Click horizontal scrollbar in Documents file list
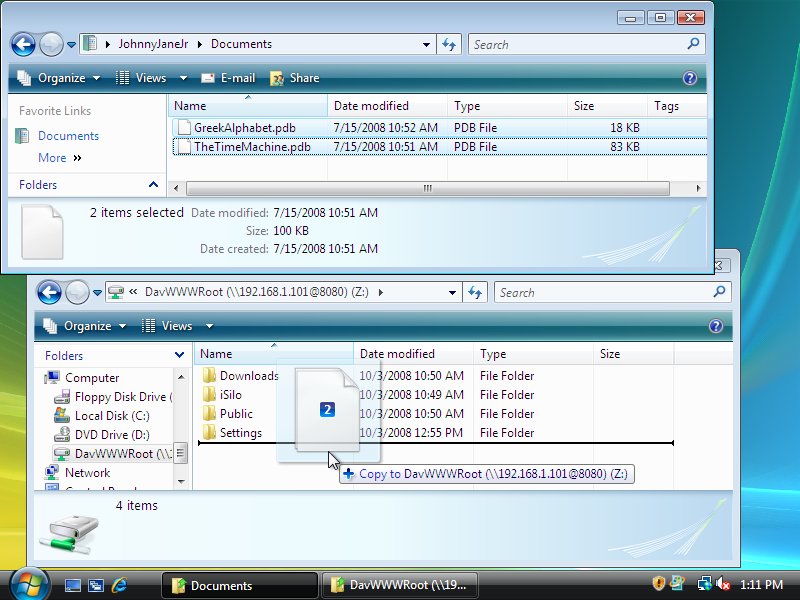The image size is (800, 600). pyautogui.click(x=427, y=188)
